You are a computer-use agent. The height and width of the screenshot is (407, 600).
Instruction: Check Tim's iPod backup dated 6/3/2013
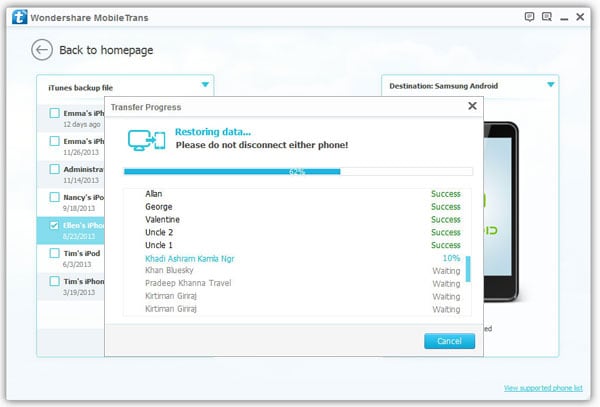point(55,253)
